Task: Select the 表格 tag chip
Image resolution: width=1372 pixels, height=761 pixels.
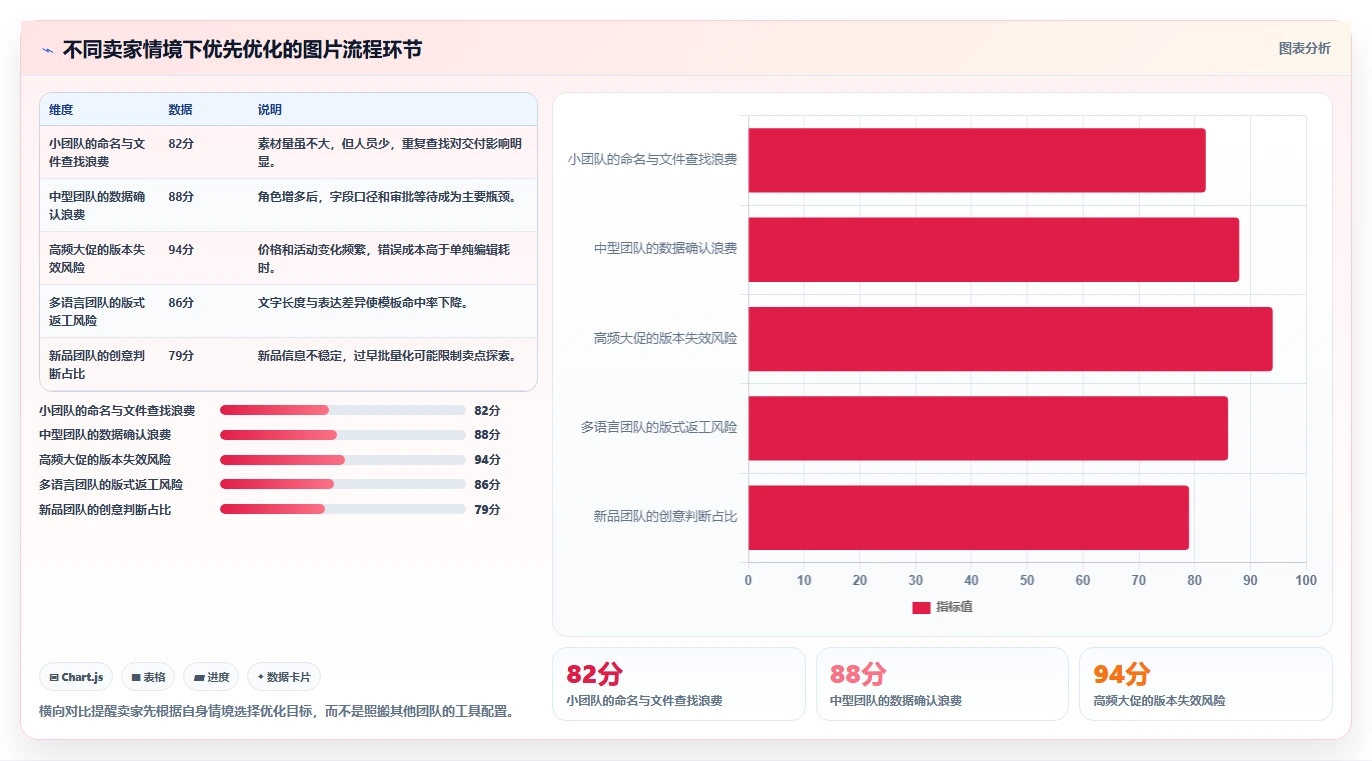Action: [148, 677]
